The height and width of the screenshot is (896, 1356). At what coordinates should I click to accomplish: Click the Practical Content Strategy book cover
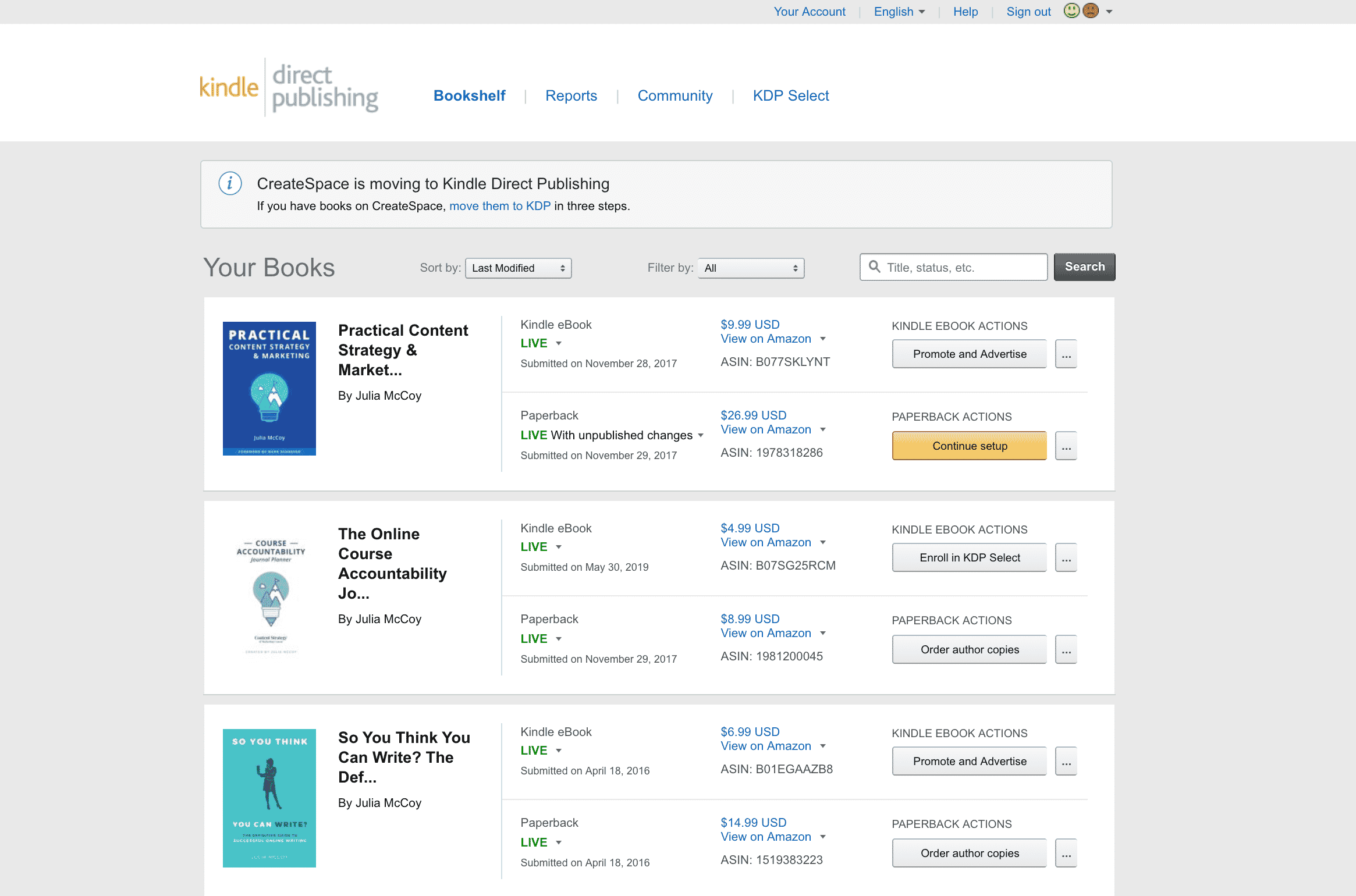click(269, 389)
